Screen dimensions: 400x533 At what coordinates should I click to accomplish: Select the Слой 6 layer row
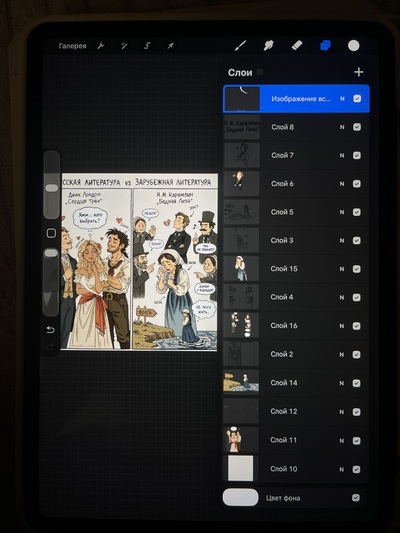[296, 184]
